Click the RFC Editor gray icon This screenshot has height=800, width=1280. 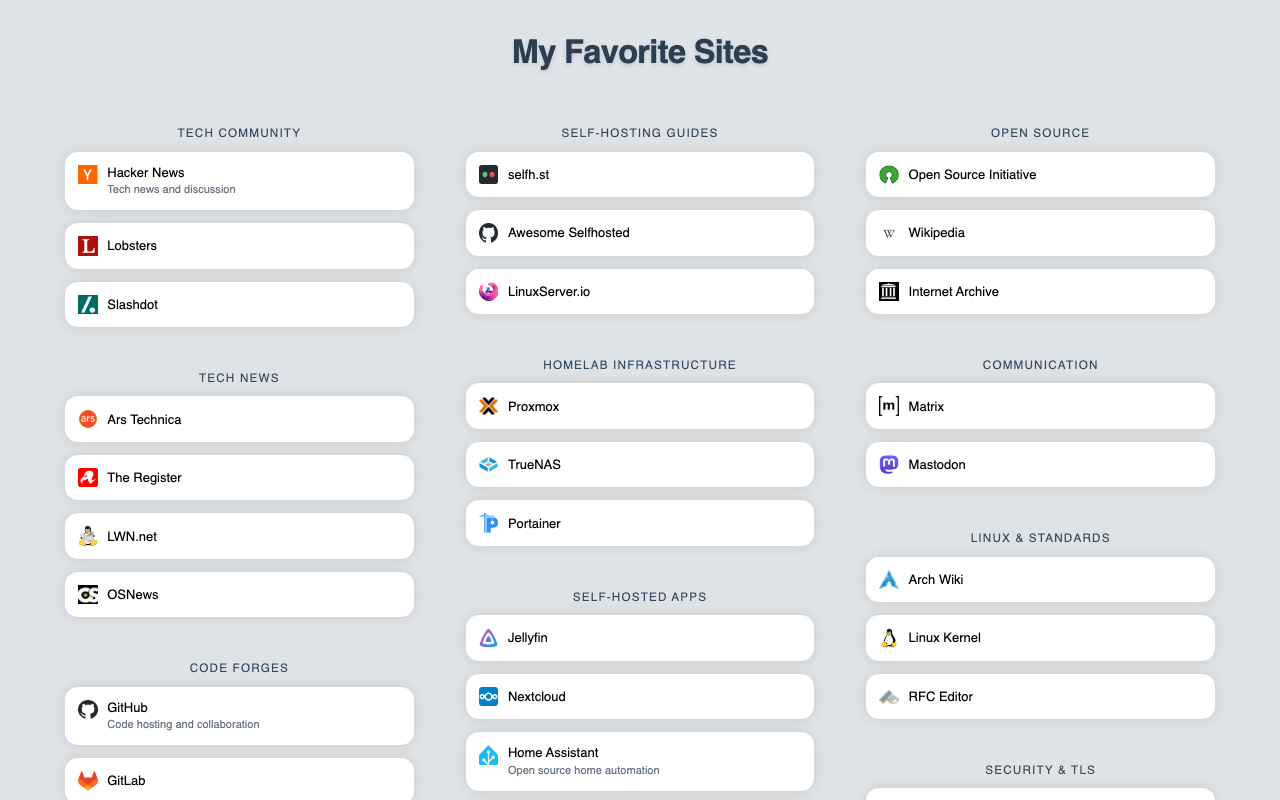889,696
